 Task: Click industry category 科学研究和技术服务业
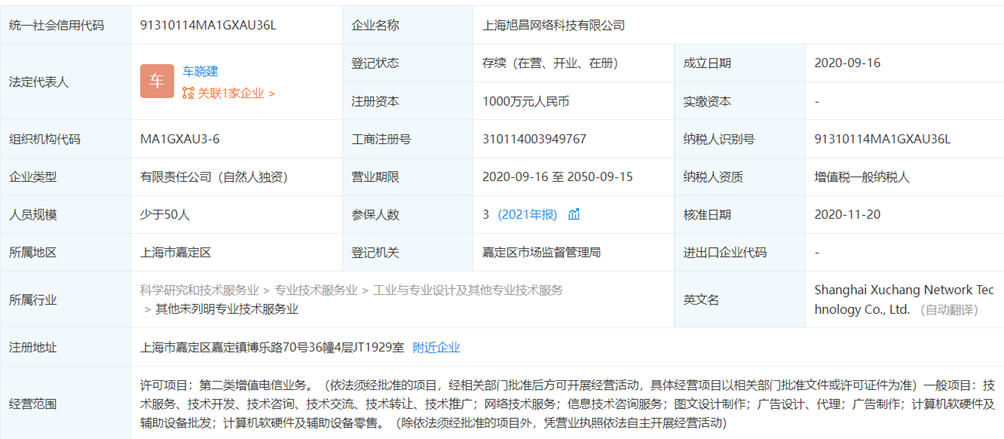point(199,290)
